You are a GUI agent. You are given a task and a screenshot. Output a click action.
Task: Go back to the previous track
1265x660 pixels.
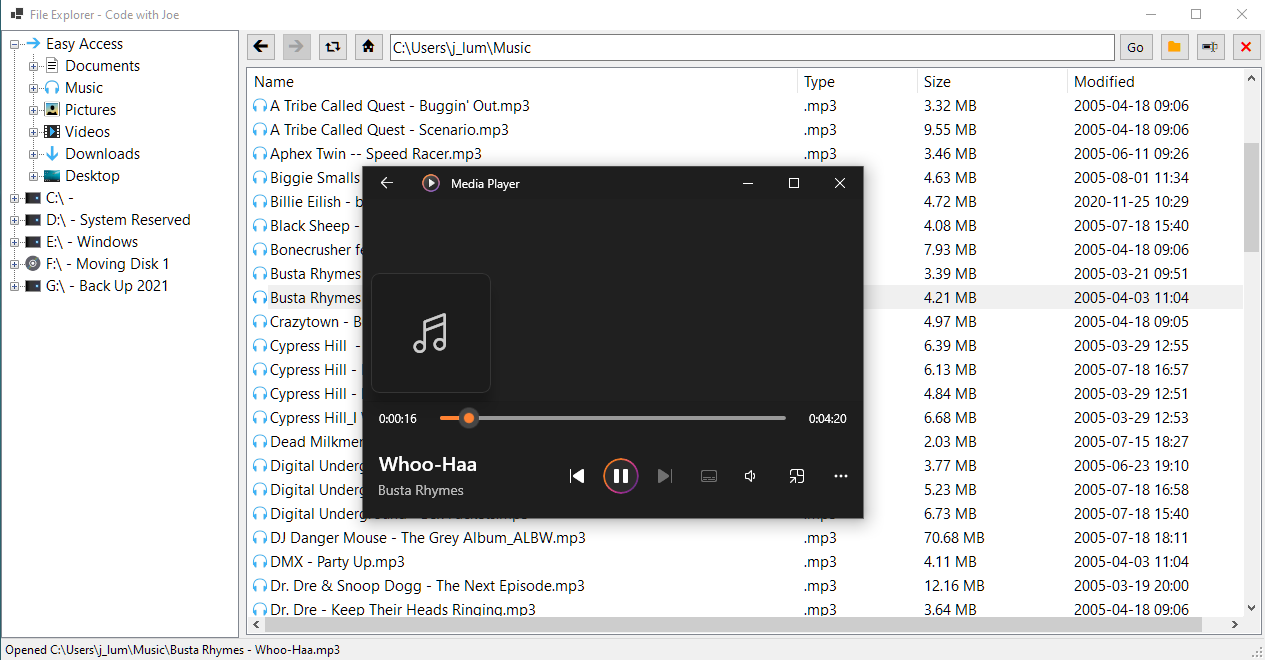pos(577,476)
